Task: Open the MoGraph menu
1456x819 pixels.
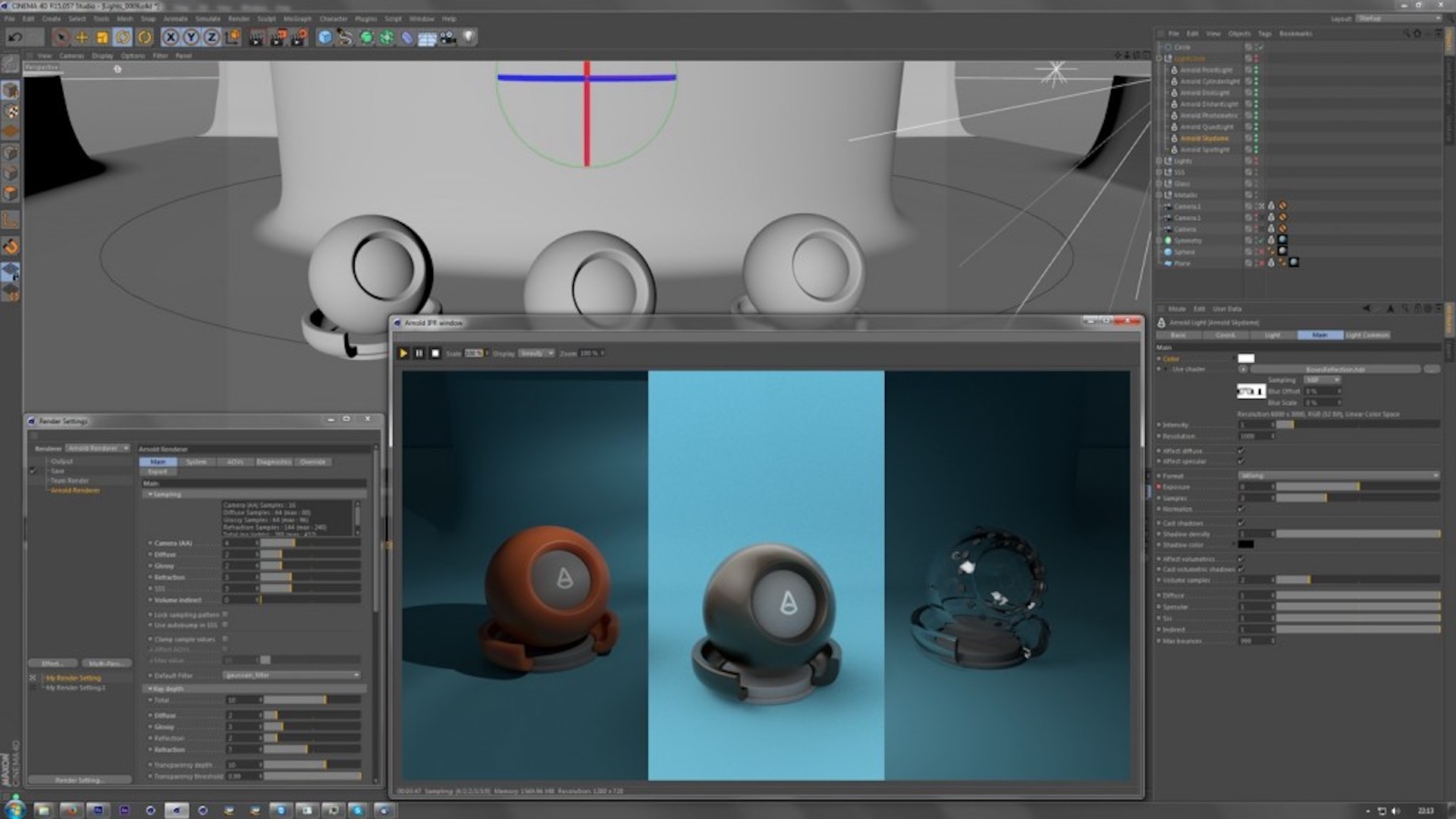Action: 297,19
